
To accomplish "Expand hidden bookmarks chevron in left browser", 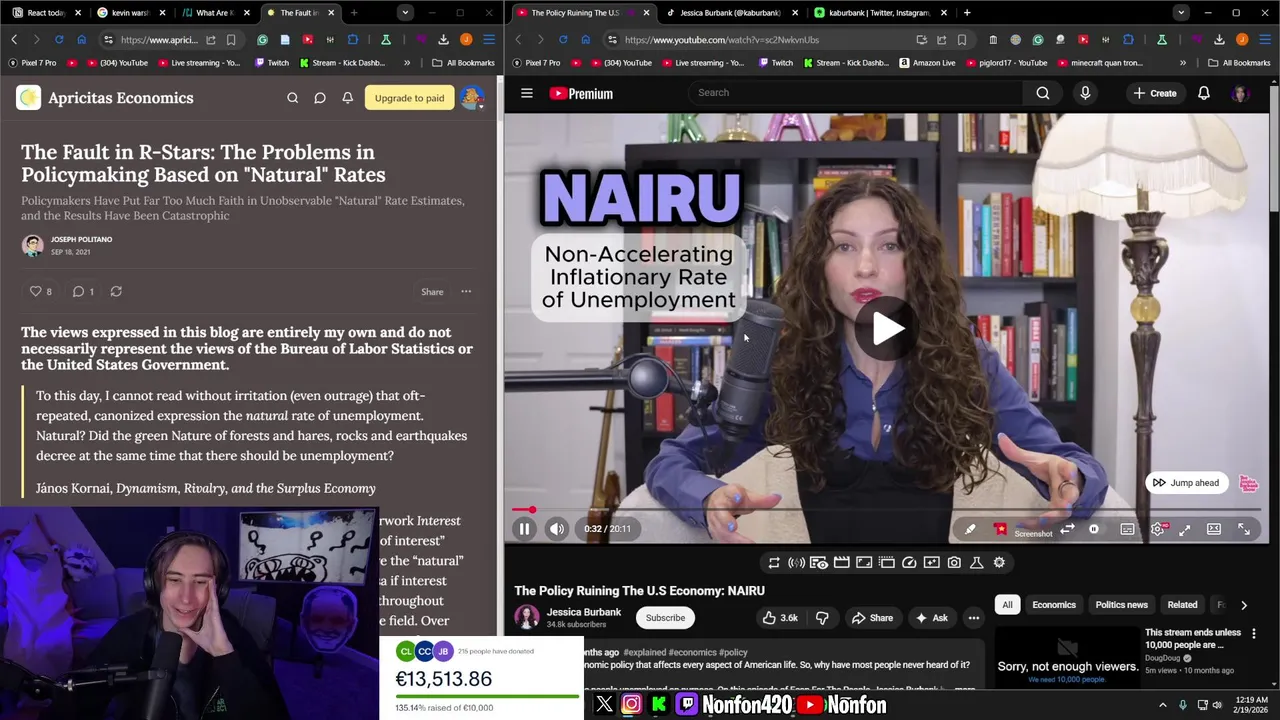I will coord(407,62).
